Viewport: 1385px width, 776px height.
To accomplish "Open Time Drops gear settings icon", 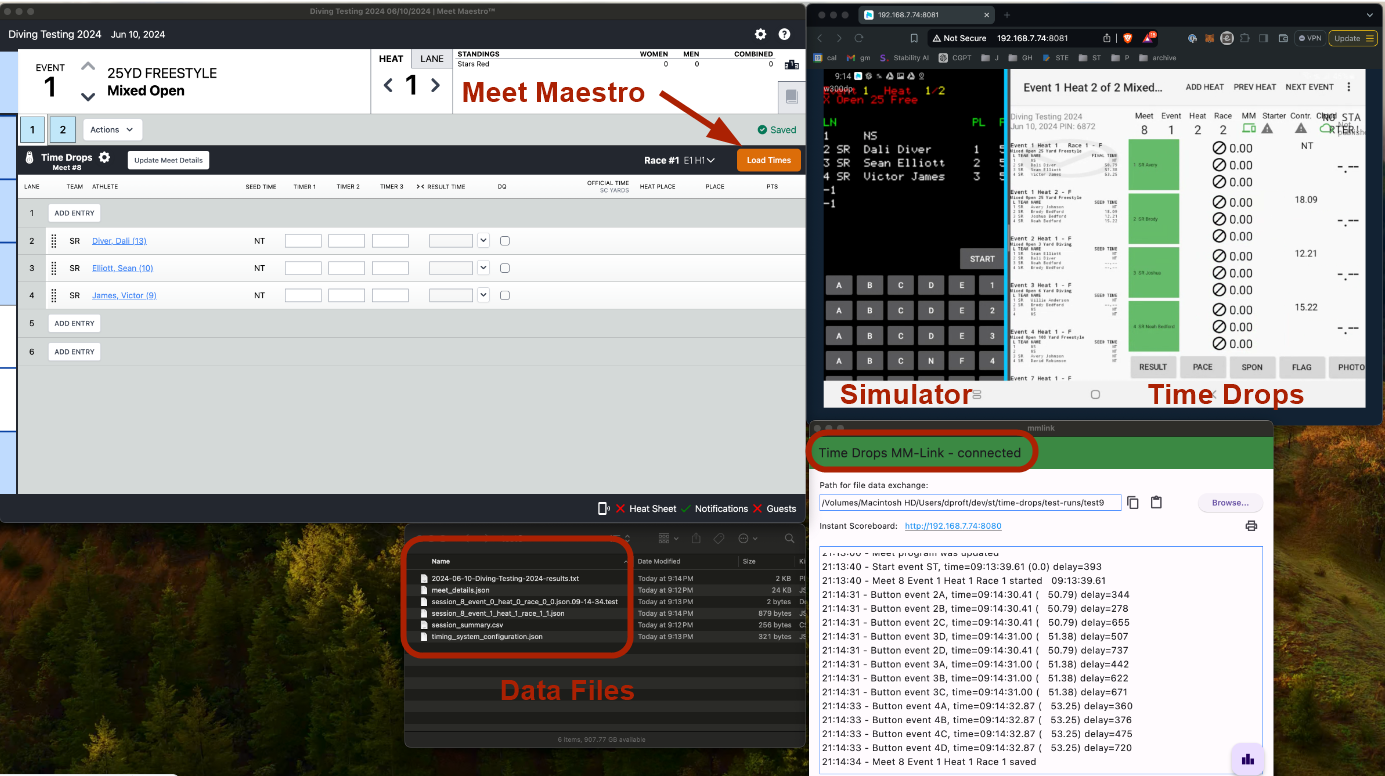I will click(x=104, y=158).
